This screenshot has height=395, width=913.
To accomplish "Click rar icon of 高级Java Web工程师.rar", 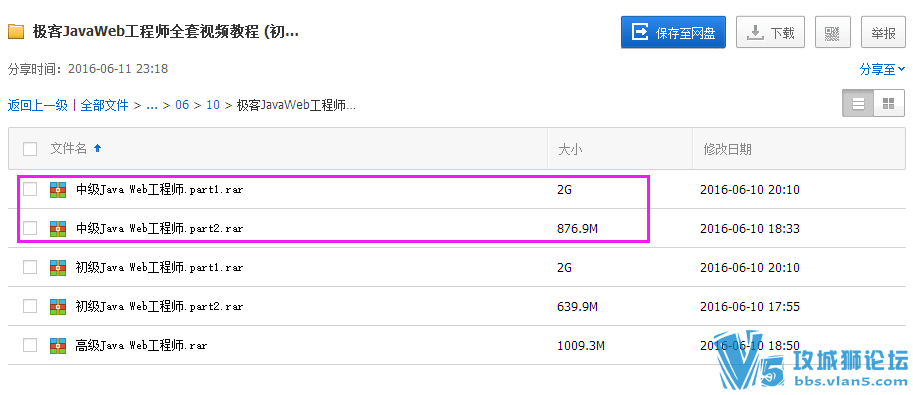I will 58,345.
